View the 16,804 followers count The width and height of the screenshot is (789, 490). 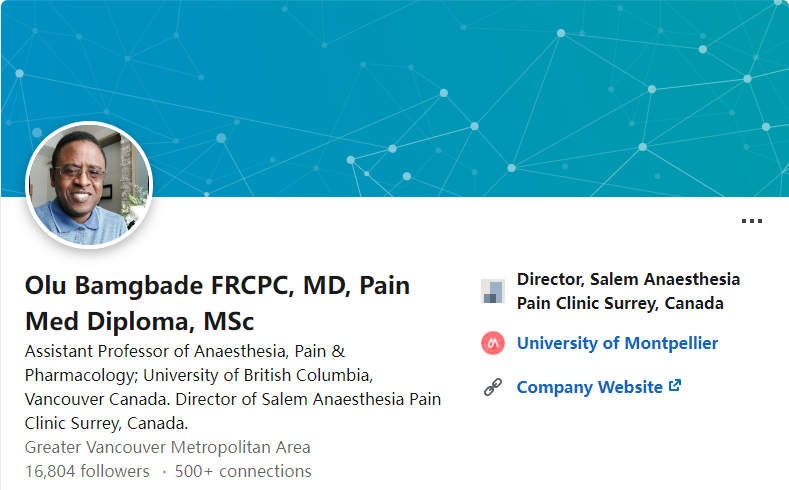[x=87, y=471]
